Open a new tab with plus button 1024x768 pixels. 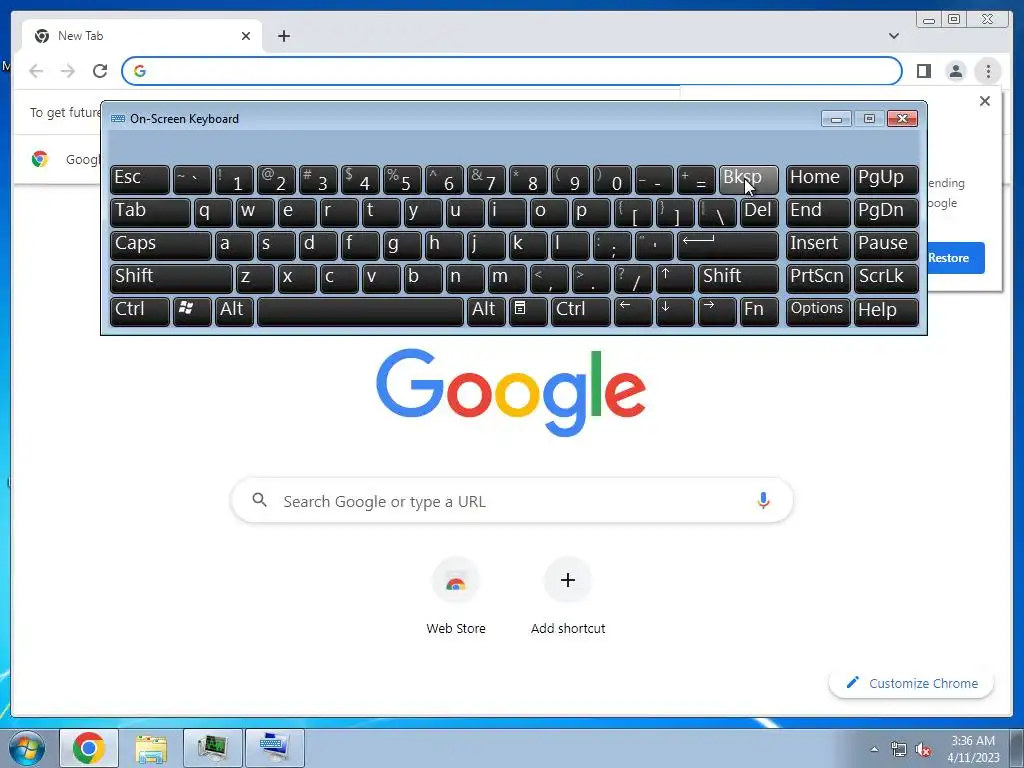(x=283, y=36)
